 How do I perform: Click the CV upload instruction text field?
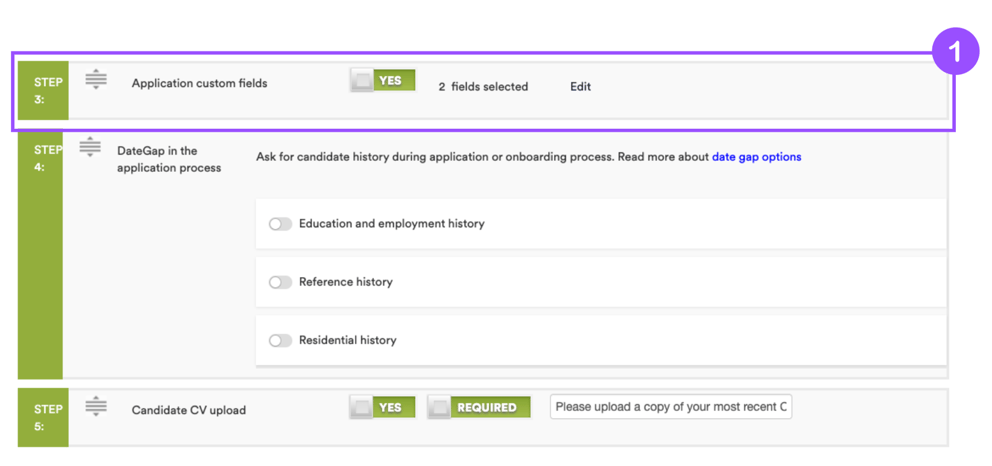(671, 407)
